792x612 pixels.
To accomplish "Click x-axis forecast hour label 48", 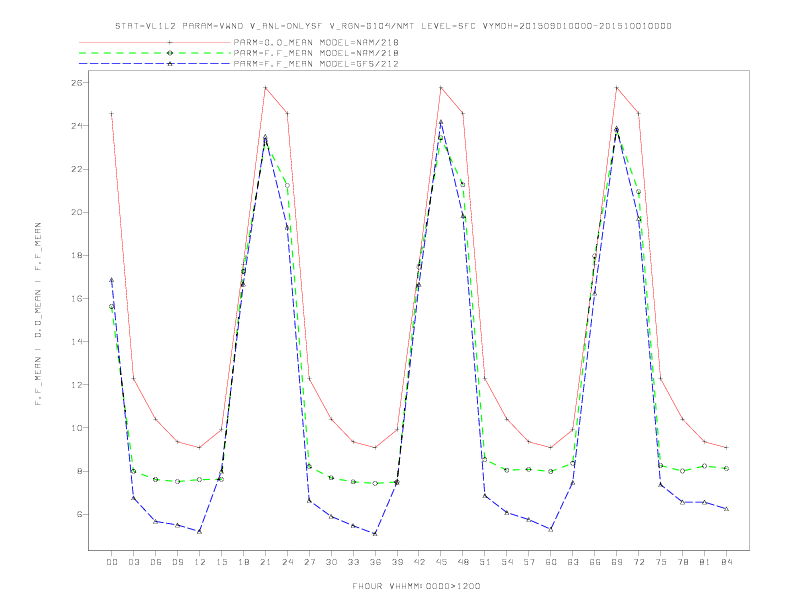I will pos(463,562).
